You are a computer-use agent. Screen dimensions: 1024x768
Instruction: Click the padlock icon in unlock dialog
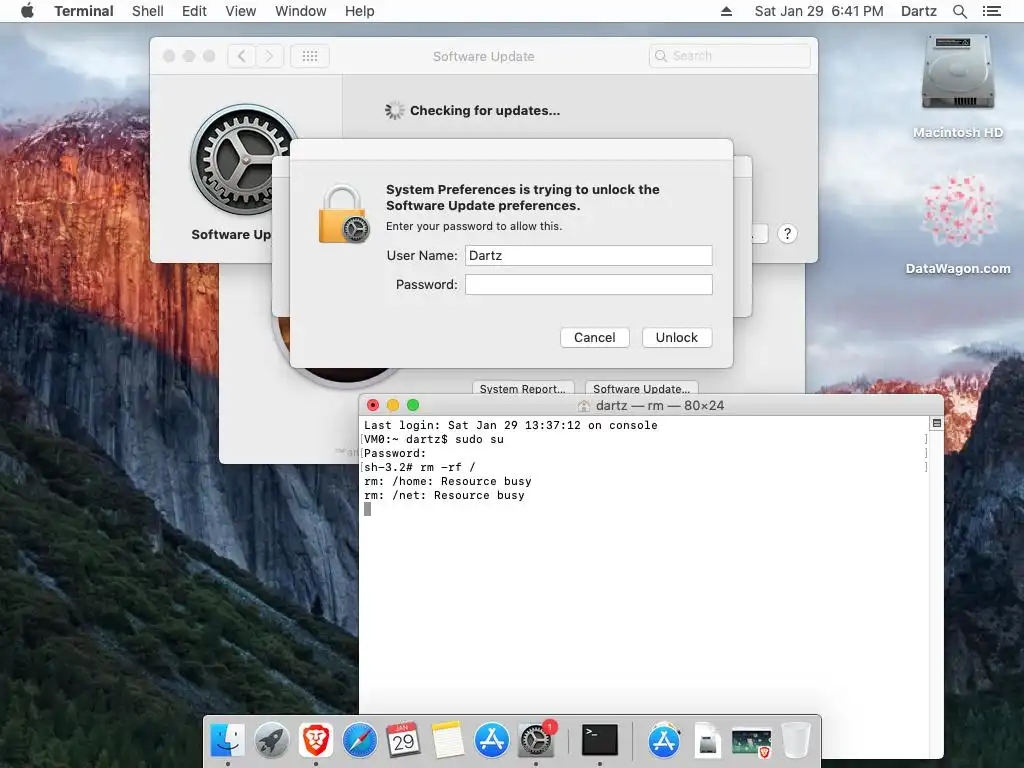(344, 214)
